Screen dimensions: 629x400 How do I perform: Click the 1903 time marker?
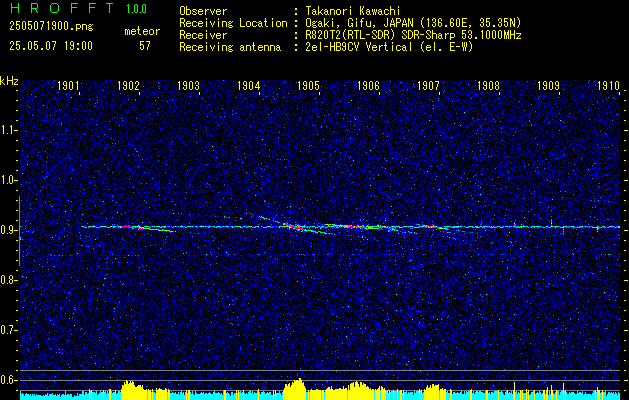tap(189, 86)
